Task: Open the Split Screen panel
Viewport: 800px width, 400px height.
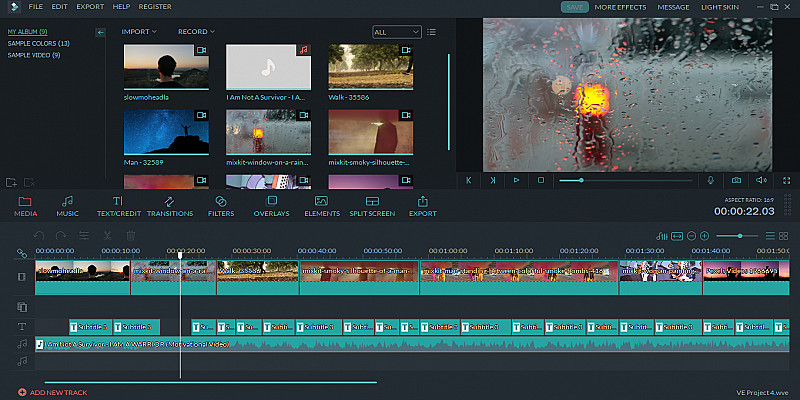Action: [x=371, y=206]
